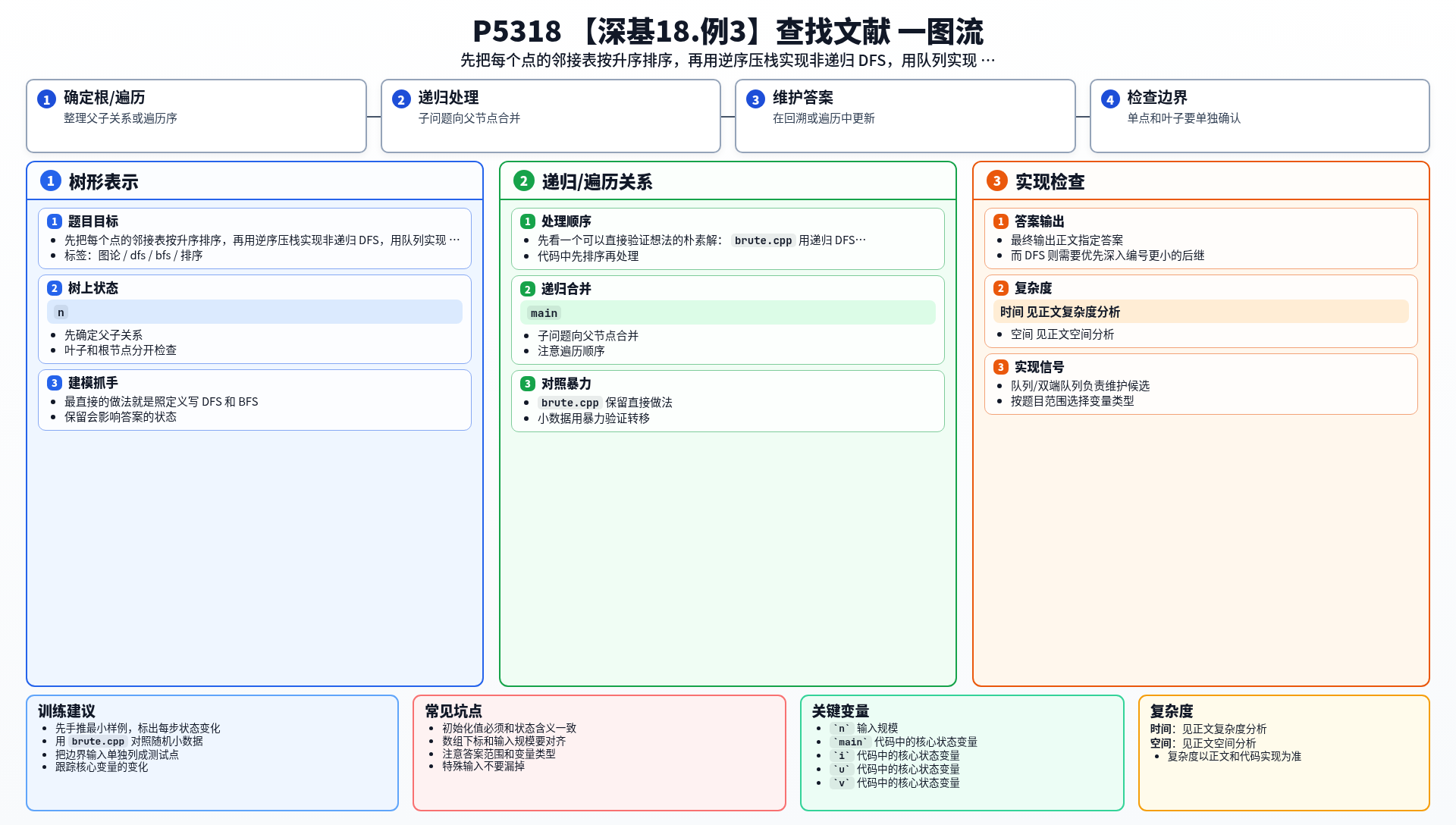Click brute.cpp tag in 训练建议 box
This screenshot has width=1456, height=825.
[98, 742]
